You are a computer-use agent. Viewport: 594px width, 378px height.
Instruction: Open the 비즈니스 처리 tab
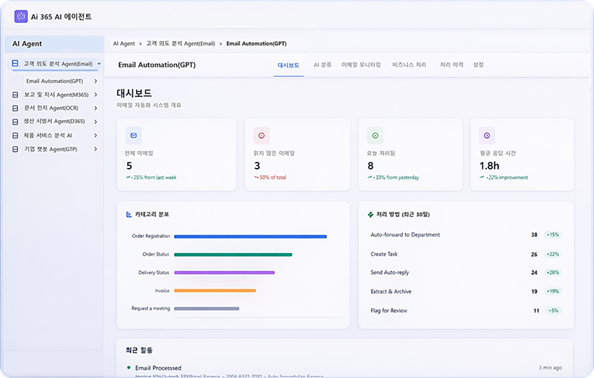pos(409,65)
